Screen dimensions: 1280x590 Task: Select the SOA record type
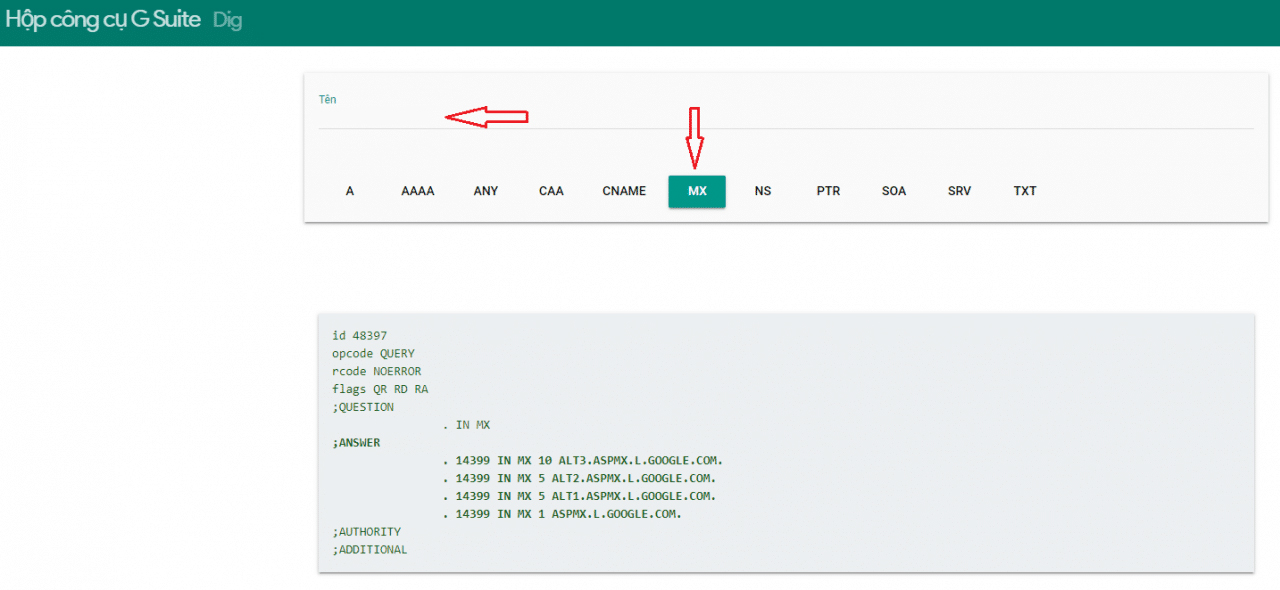894,191
